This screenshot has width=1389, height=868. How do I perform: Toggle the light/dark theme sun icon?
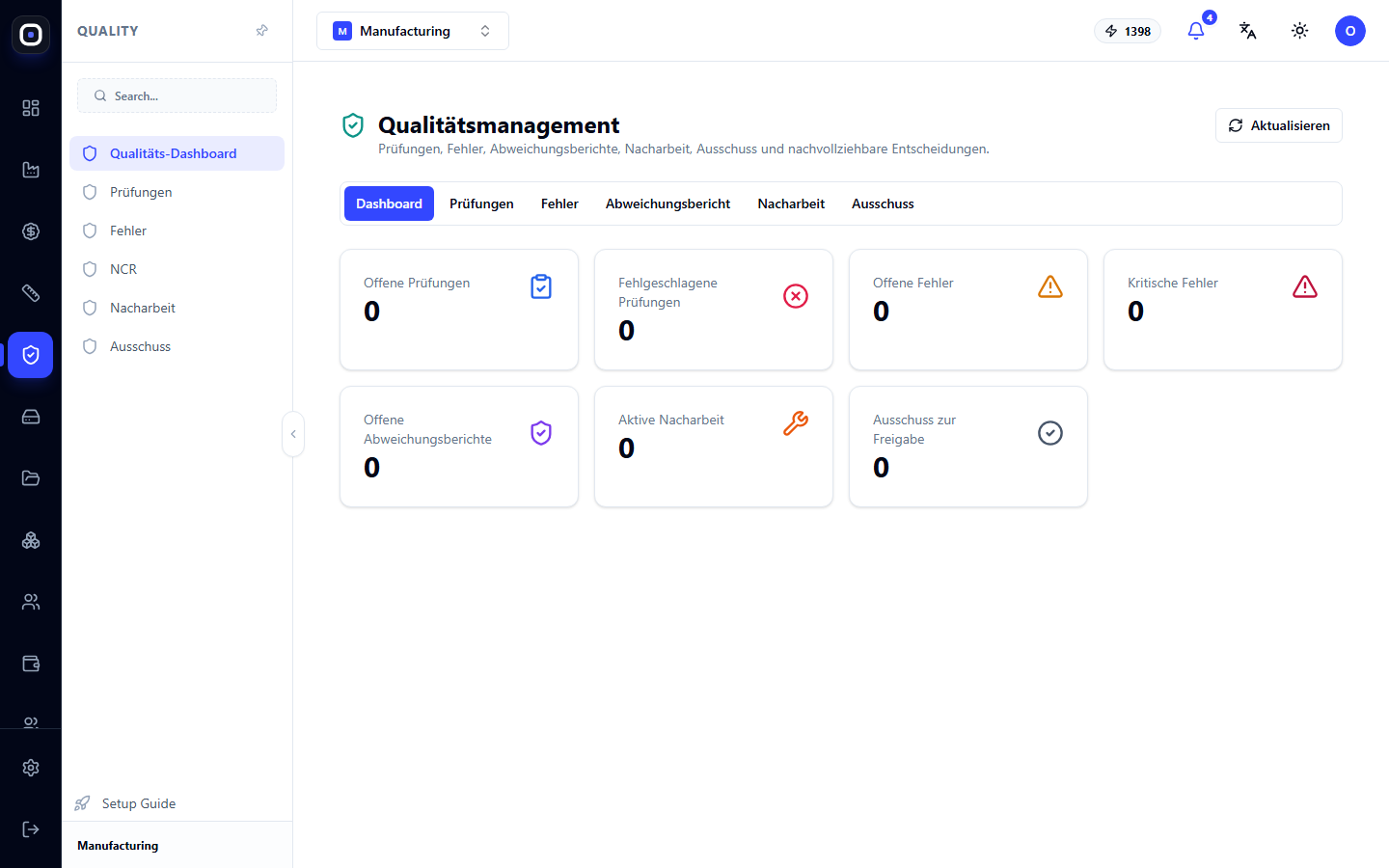tap(1300, 31)
